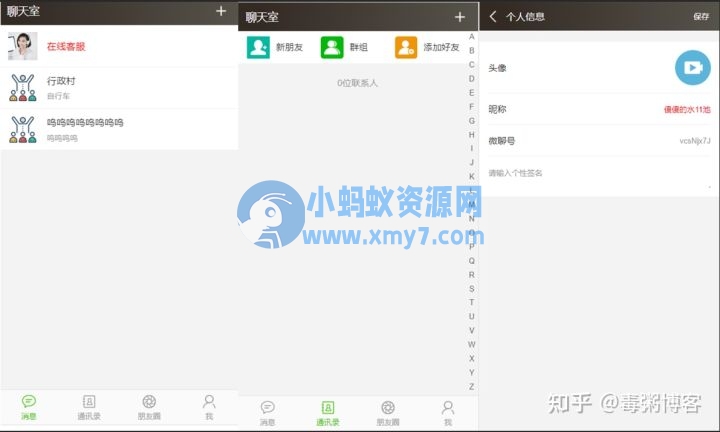The width and height of the screenshot is (720, 432).
Task: Jump to letter U in index bar
Action: click(x=472, y=317)
